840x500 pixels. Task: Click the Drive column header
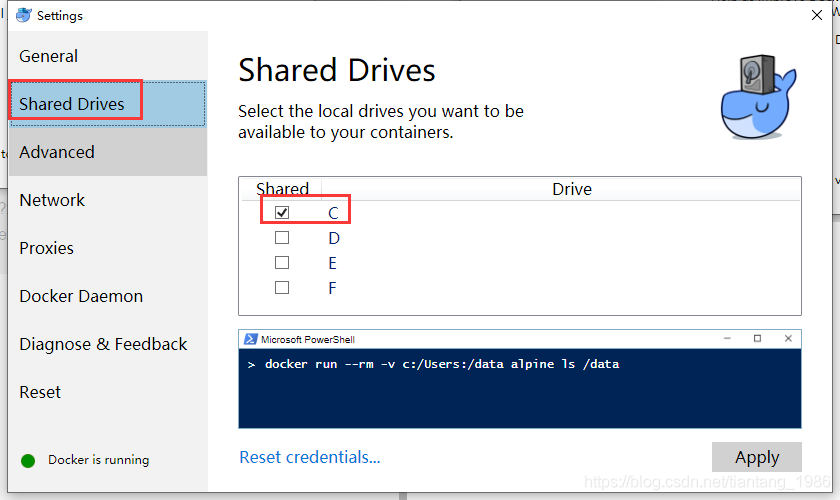(571, 188)
